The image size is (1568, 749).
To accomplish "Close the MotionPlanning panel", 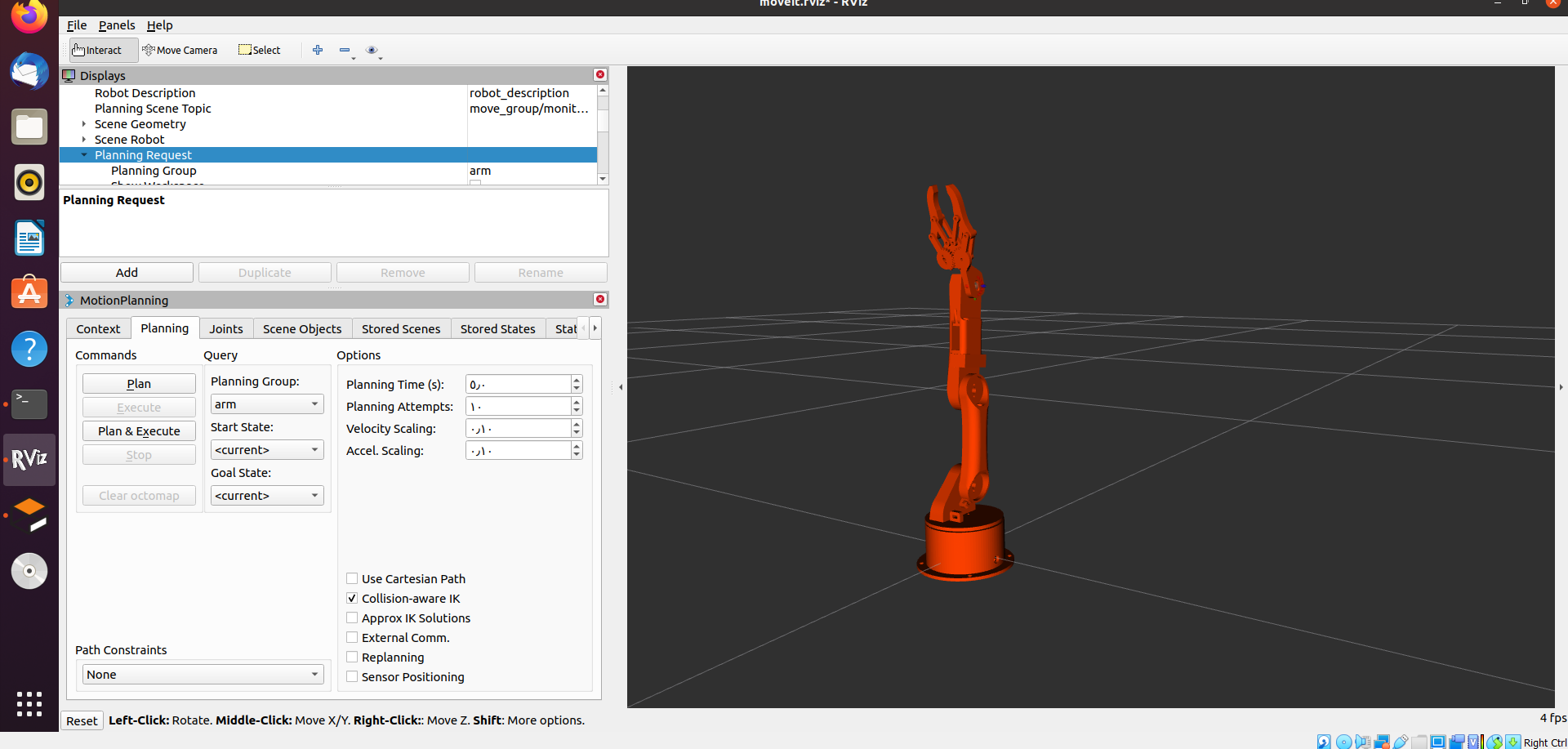I will coord(600,299).
